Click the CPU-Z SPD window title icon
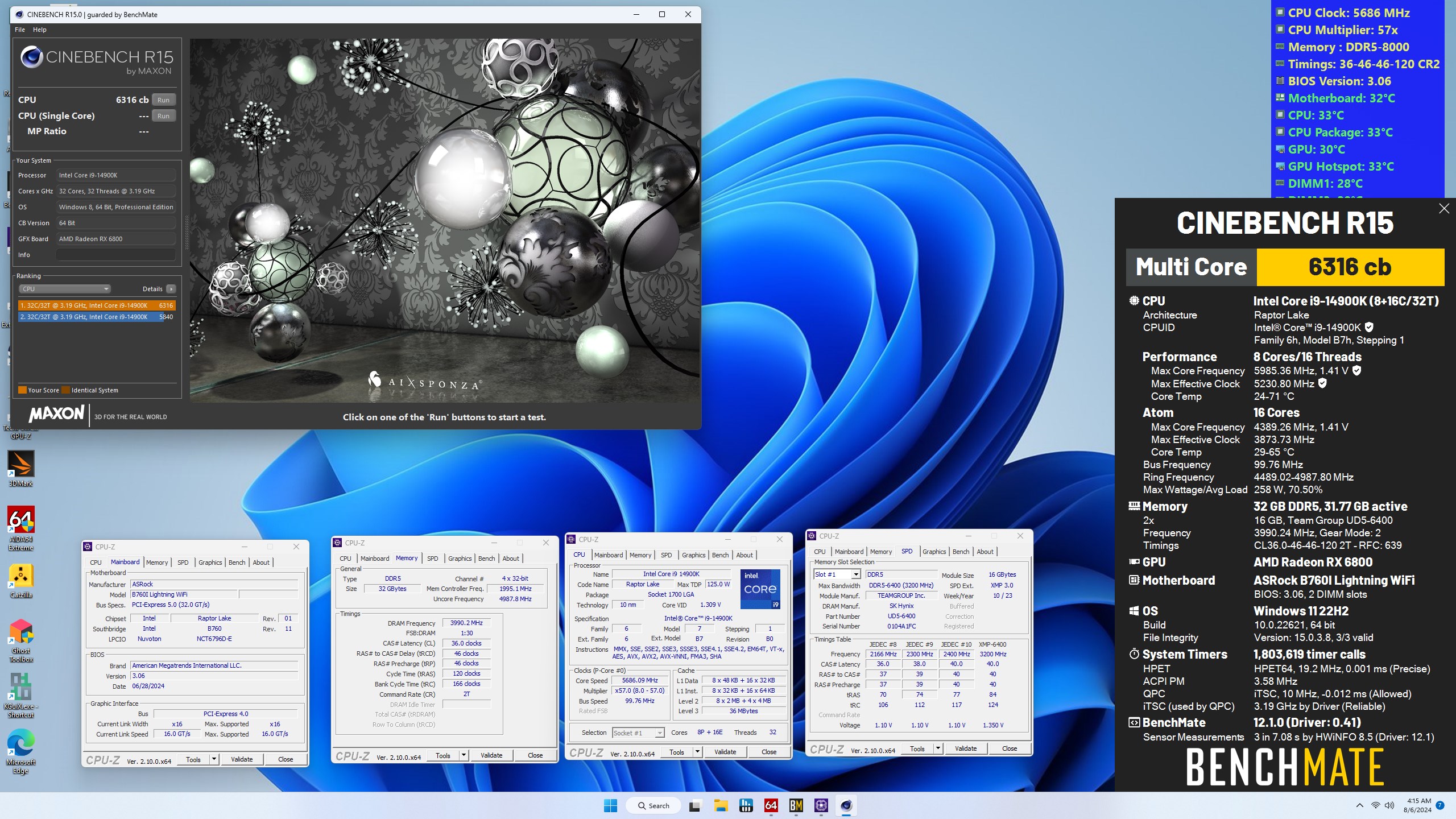Screen dimensions: 1456x819 pyautogui.click(x=812, y=536)
